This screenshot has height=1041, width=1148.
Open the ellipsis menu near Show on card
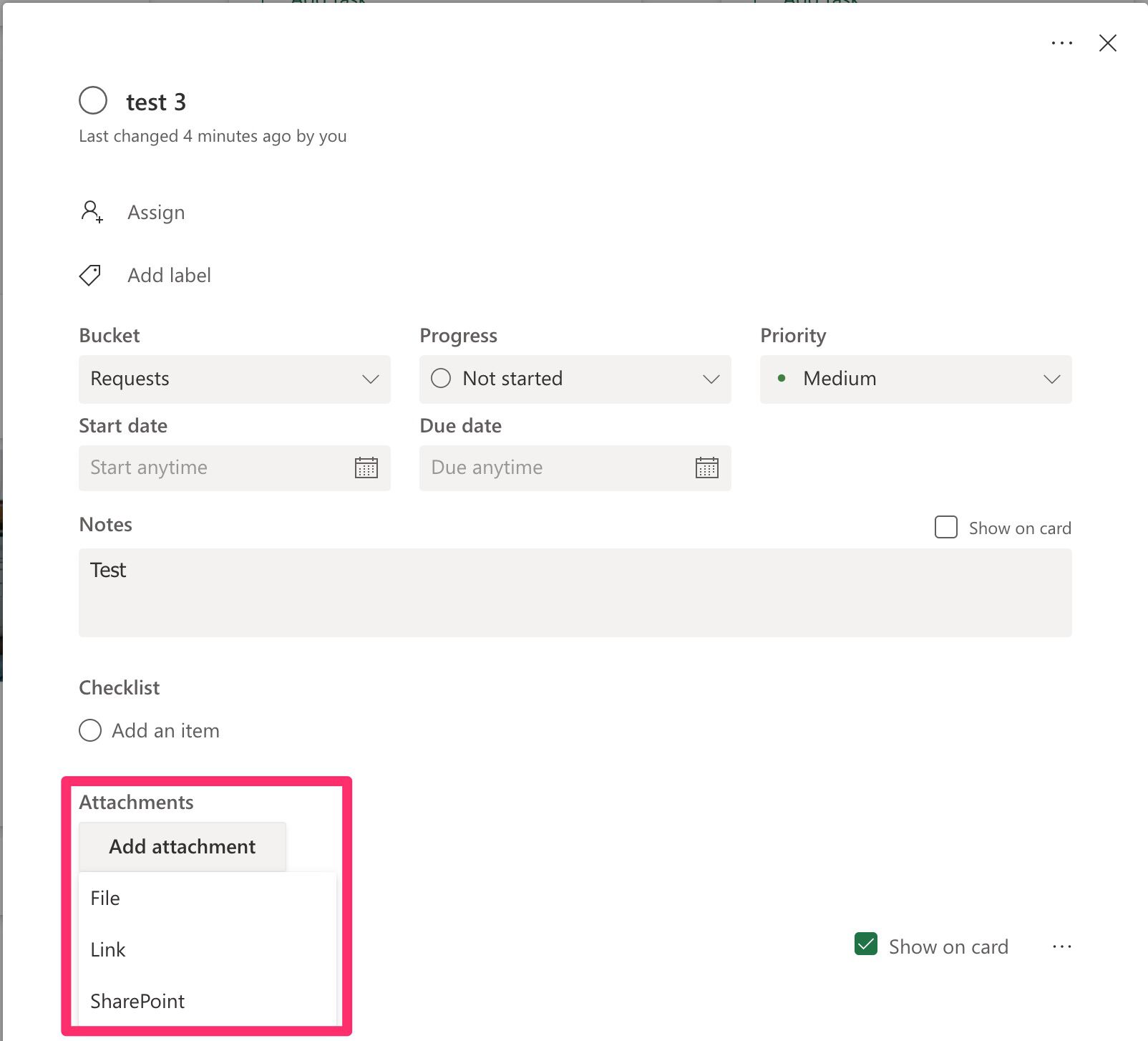[1062, 945]
